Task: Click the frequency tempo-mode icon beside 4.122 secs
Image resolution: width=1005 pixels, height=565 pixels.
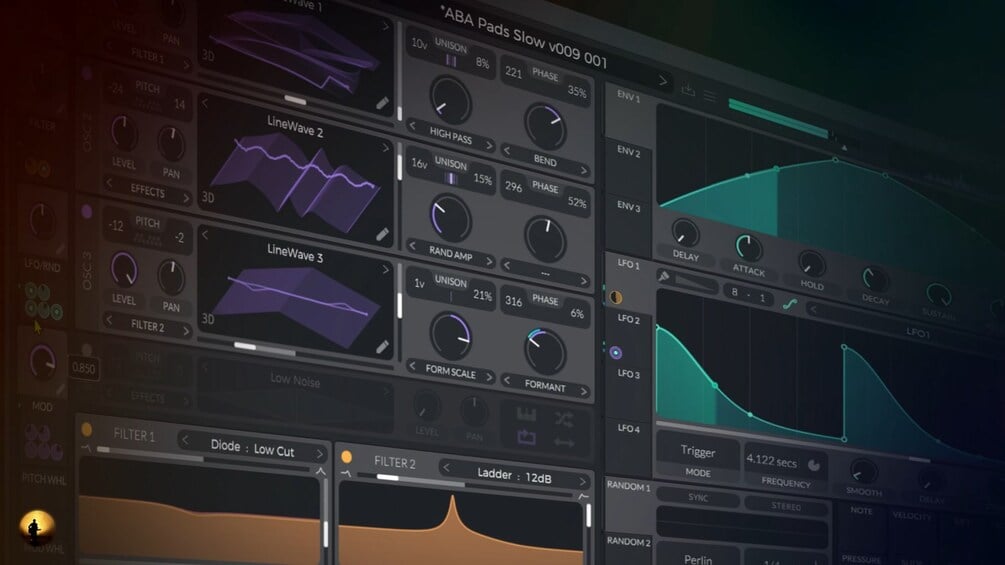Action: 814,465
